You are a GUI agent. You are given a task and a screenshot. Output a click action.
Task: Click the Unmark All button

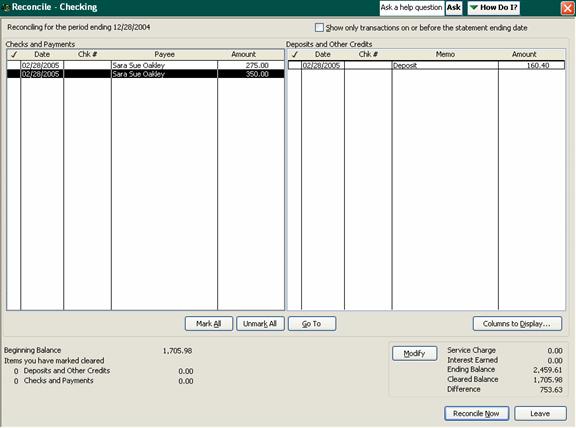pos(260,324)
